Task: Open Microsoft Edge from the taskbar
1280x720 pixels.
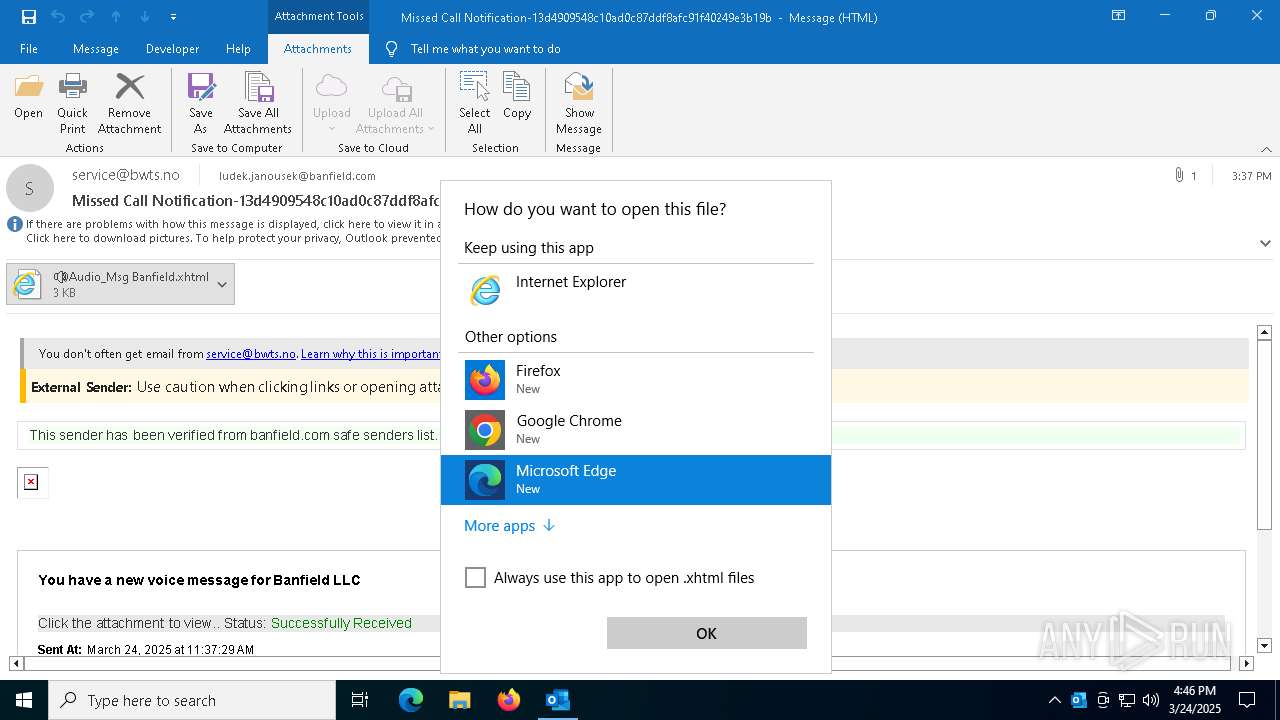Action: point(411,700)
